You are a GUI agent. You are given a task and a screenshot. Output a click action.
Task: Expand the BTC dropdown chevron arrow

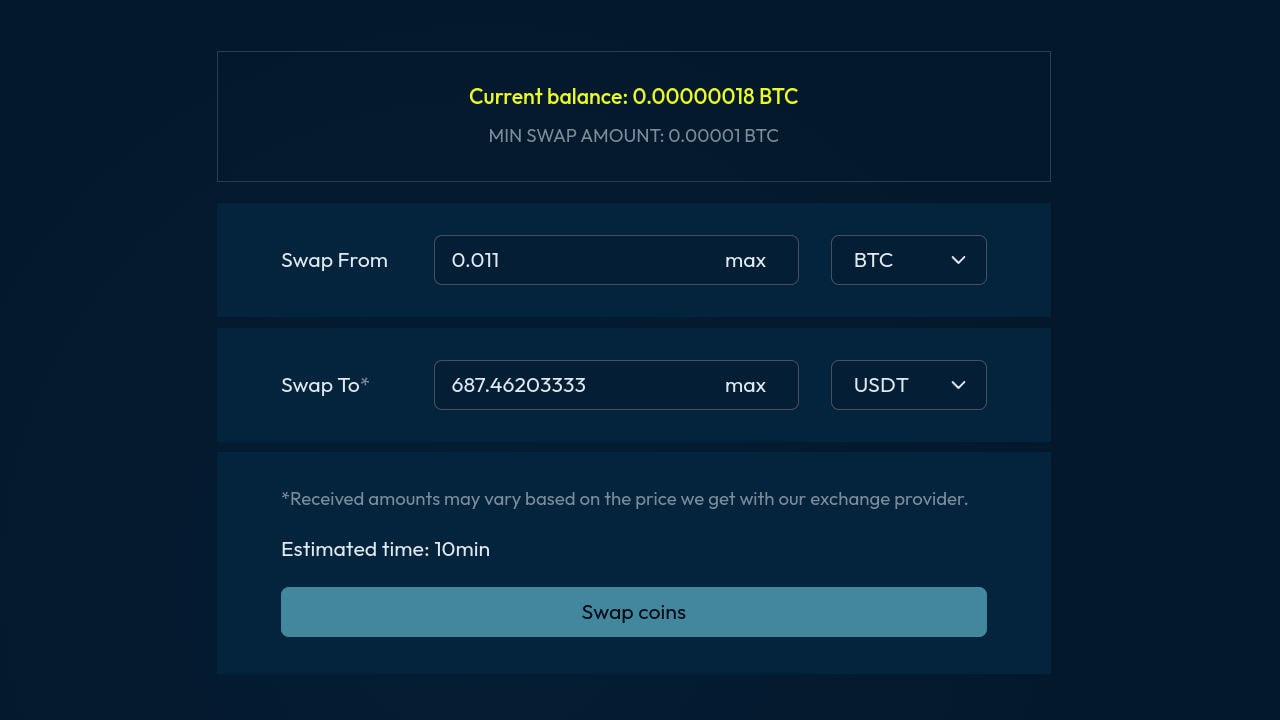(x=958, y=260)
